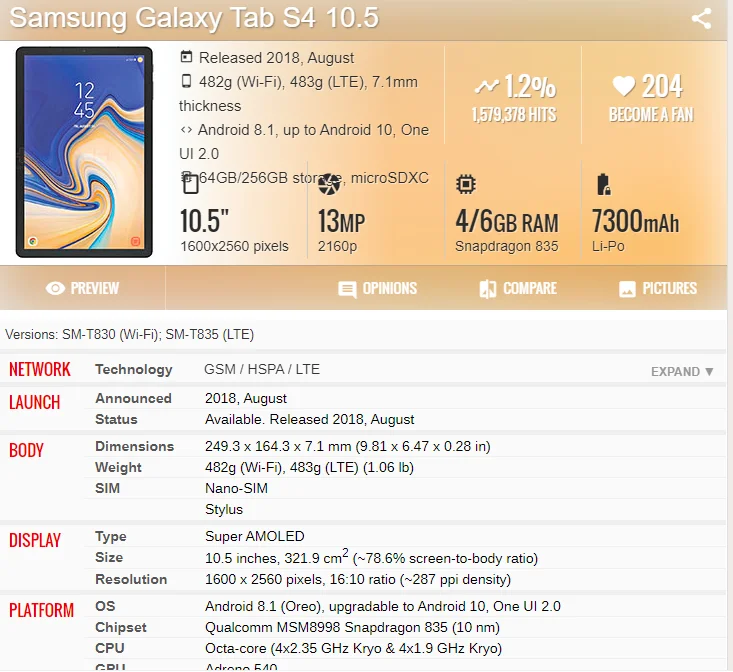Click the compare icon beside the Compare label
This screenshot has height=672, width=733.
[488, 289]
